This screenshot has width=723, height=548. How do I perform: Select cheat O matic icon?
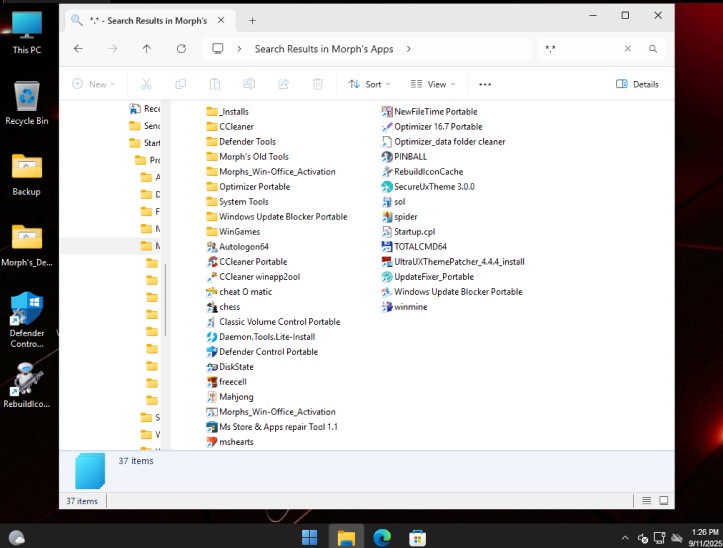coord(212,292)
